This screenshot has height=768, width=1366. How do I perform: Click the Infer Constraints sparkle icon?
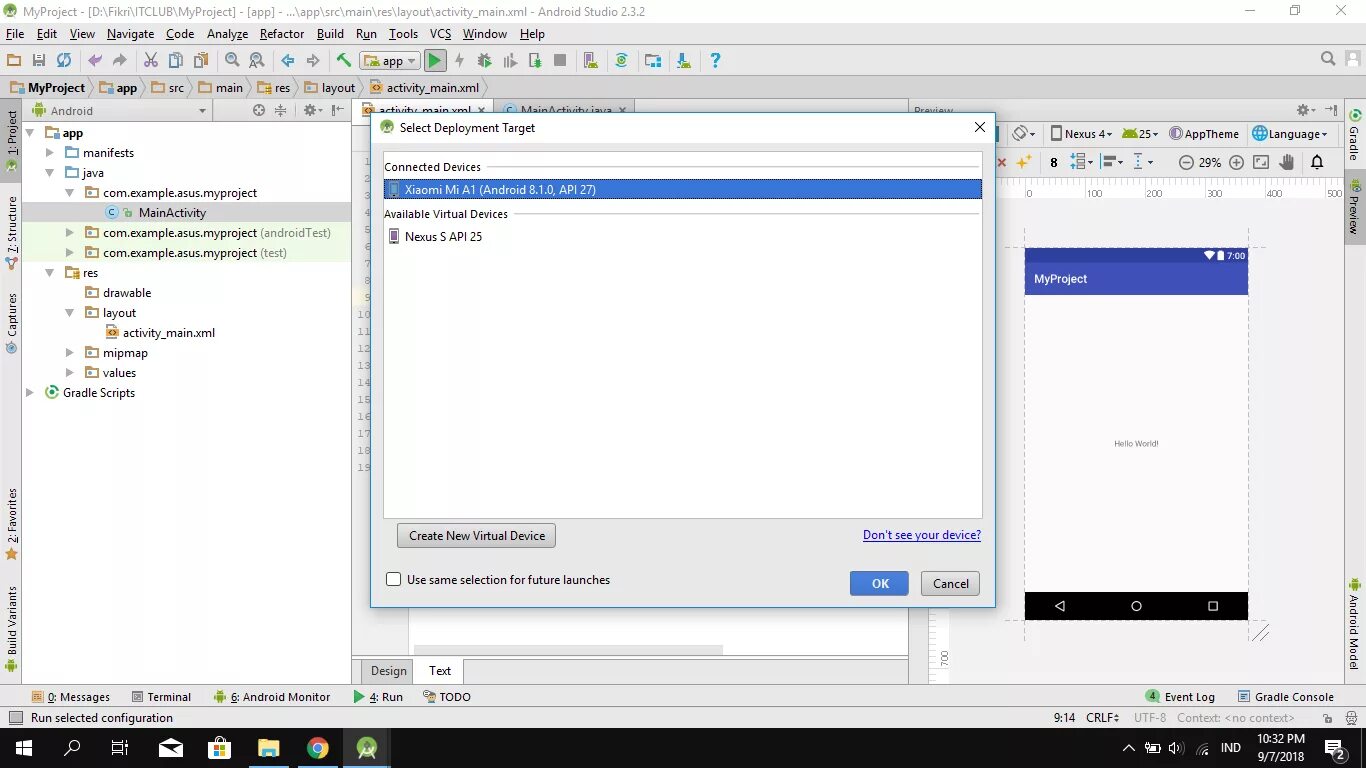pos(1023,162)
